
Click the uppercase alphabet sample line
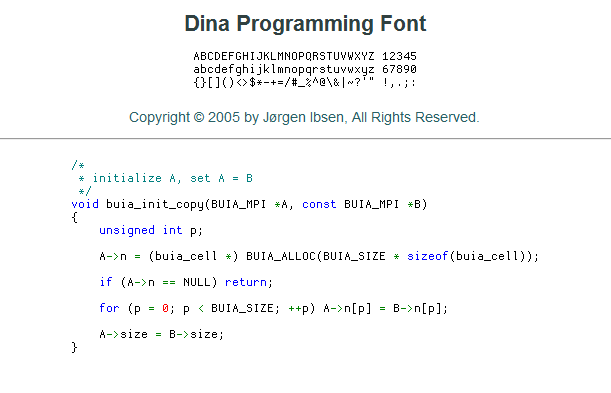point(284,56)
